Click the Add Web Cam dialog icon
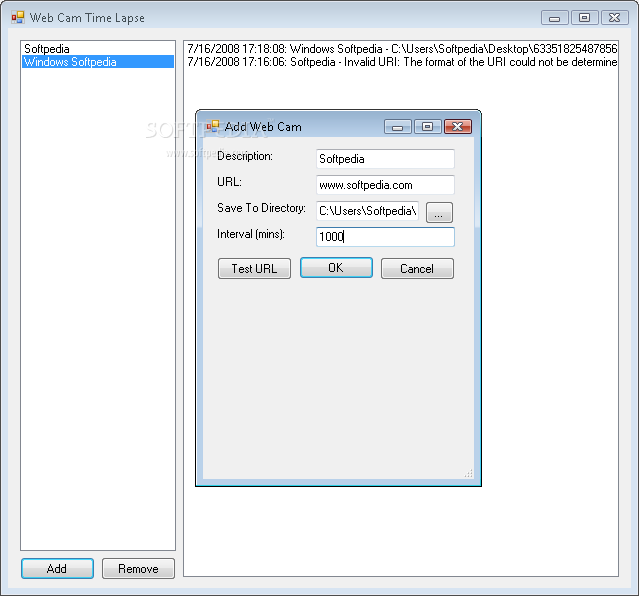 click(x=213, y=126)
